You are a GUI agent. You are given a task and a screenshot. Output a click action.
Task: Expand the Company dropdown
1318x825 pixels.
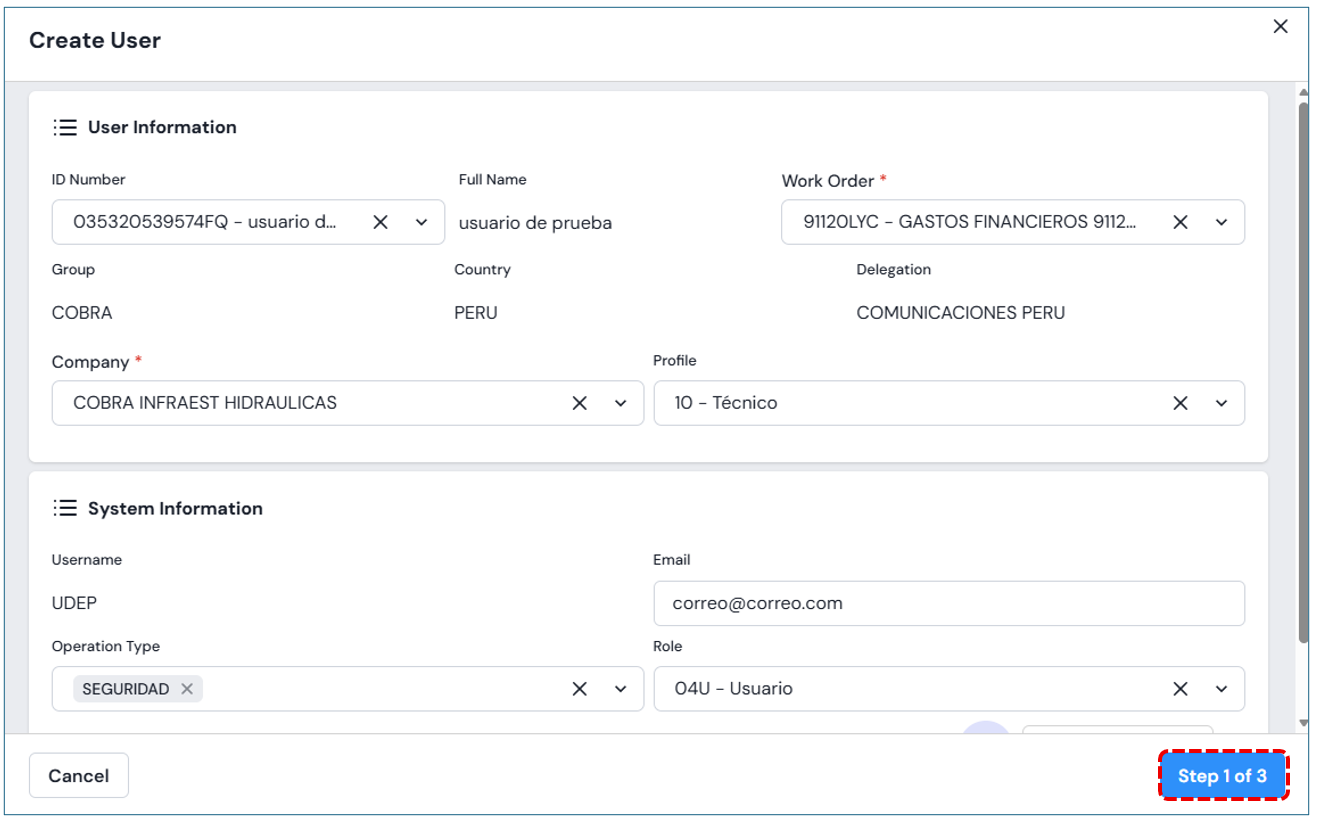pos(620,403)
